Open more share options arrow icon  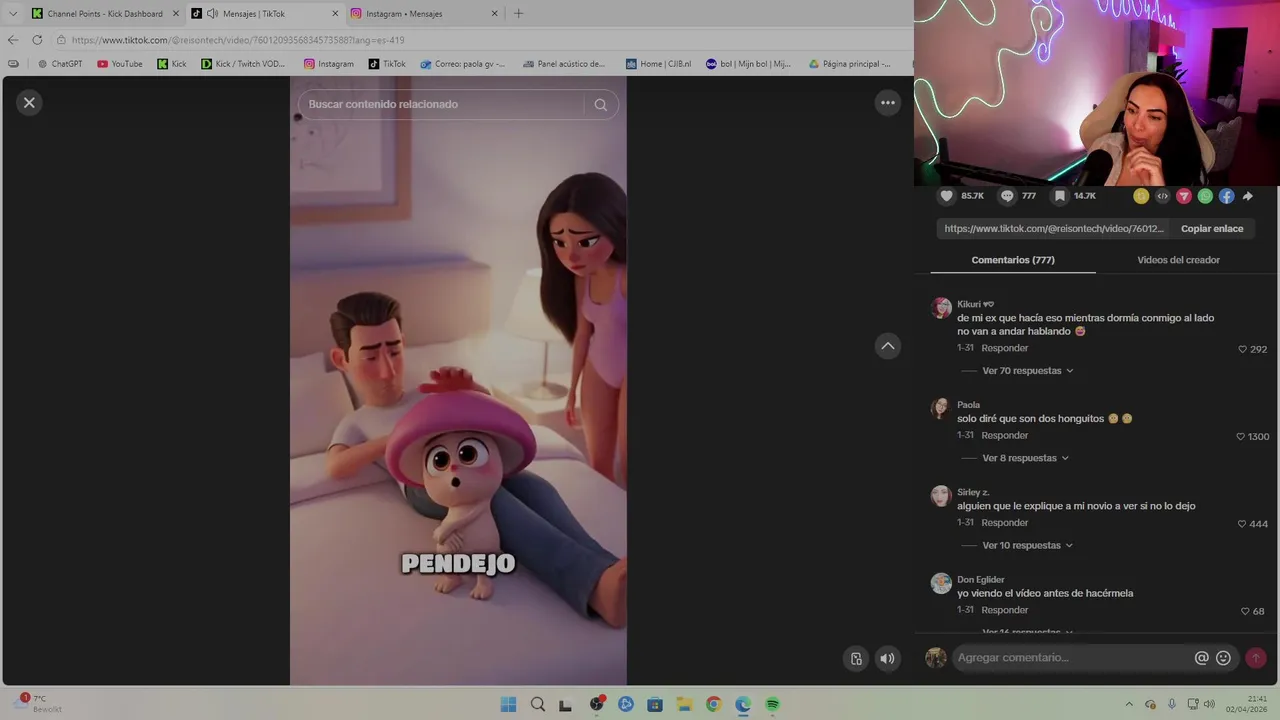coord(1248,196)
